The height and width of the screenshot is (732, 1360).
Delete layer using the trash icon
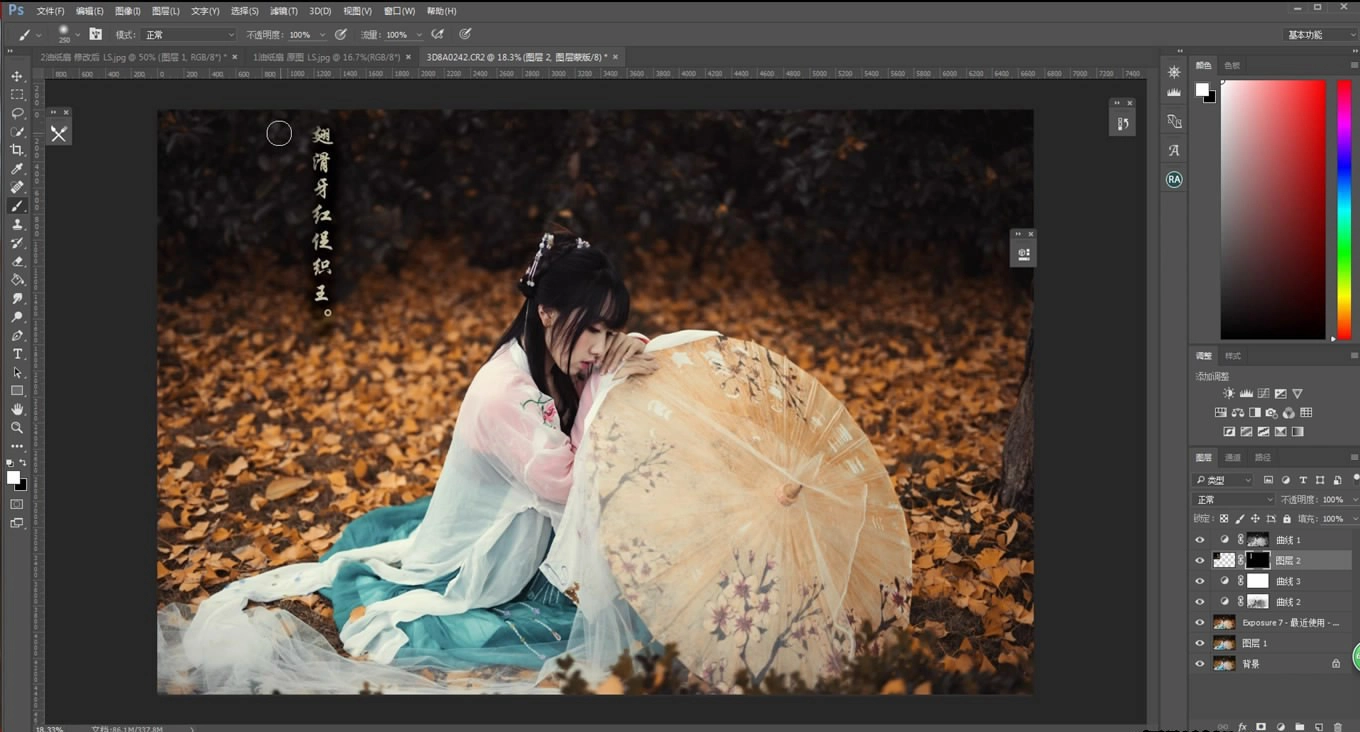pyautogui.click(x=1337, y=727)
